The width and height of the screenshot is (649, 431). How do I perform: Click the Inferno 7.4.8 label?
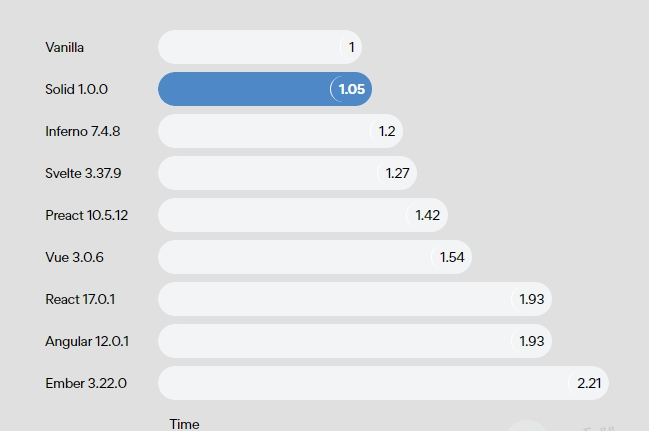(x=83, y=131)
